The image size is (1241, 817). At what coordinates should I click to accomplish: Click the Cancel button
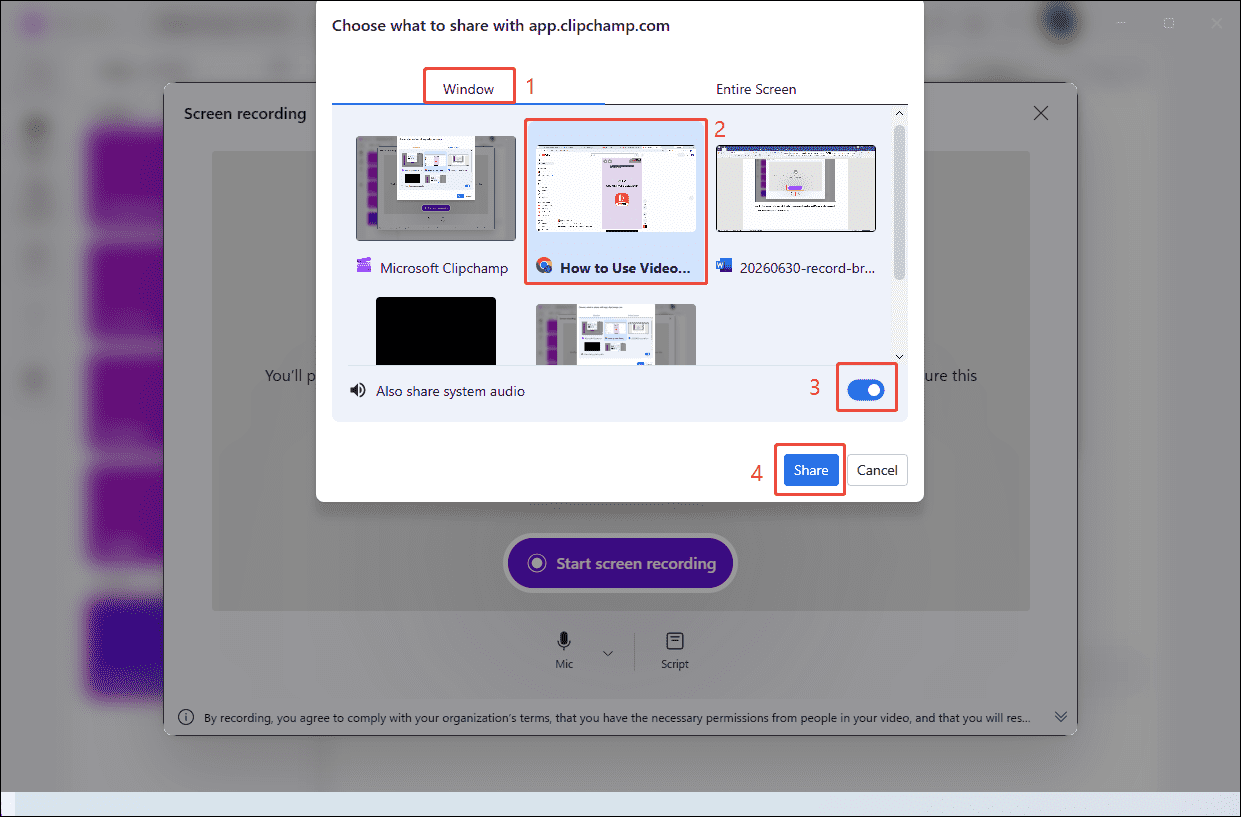877,470
